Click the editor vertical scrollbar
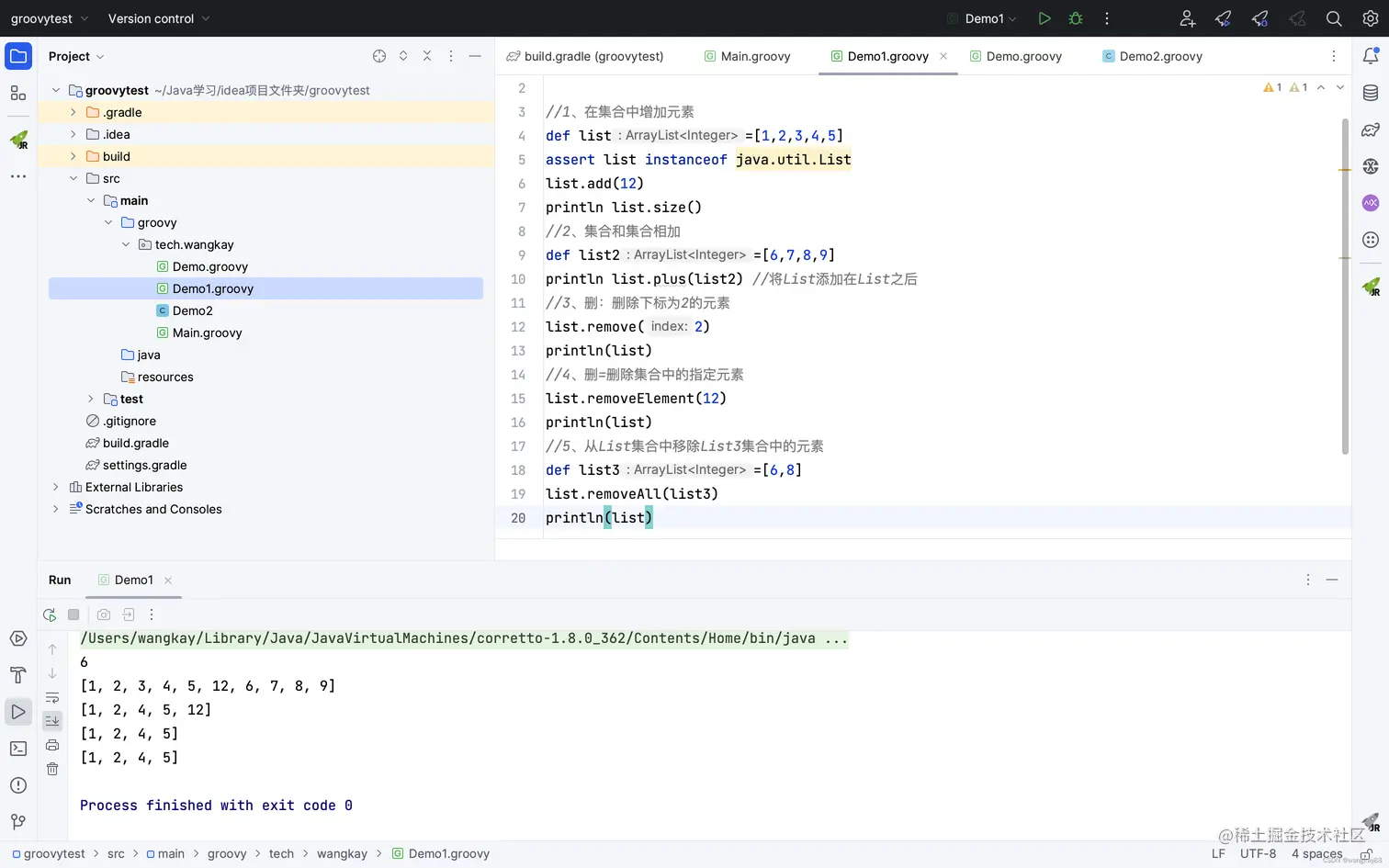The width and height of the screenshot is (1389, 868). click(1345, 286)
